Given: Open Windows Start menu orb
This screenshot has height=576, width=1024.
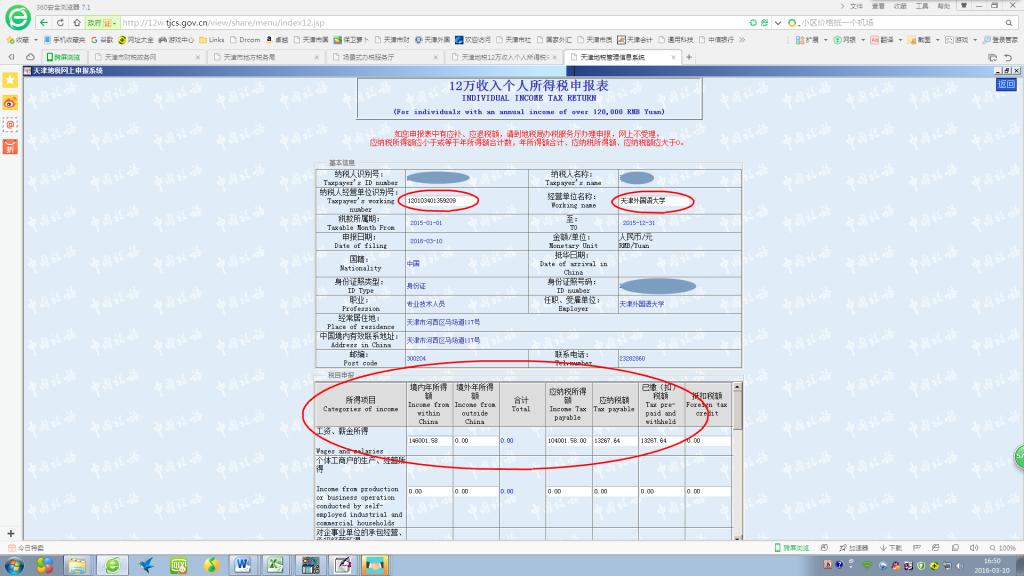Looking at the screenshot, I should pyautogui.click(x=14, y=565).
